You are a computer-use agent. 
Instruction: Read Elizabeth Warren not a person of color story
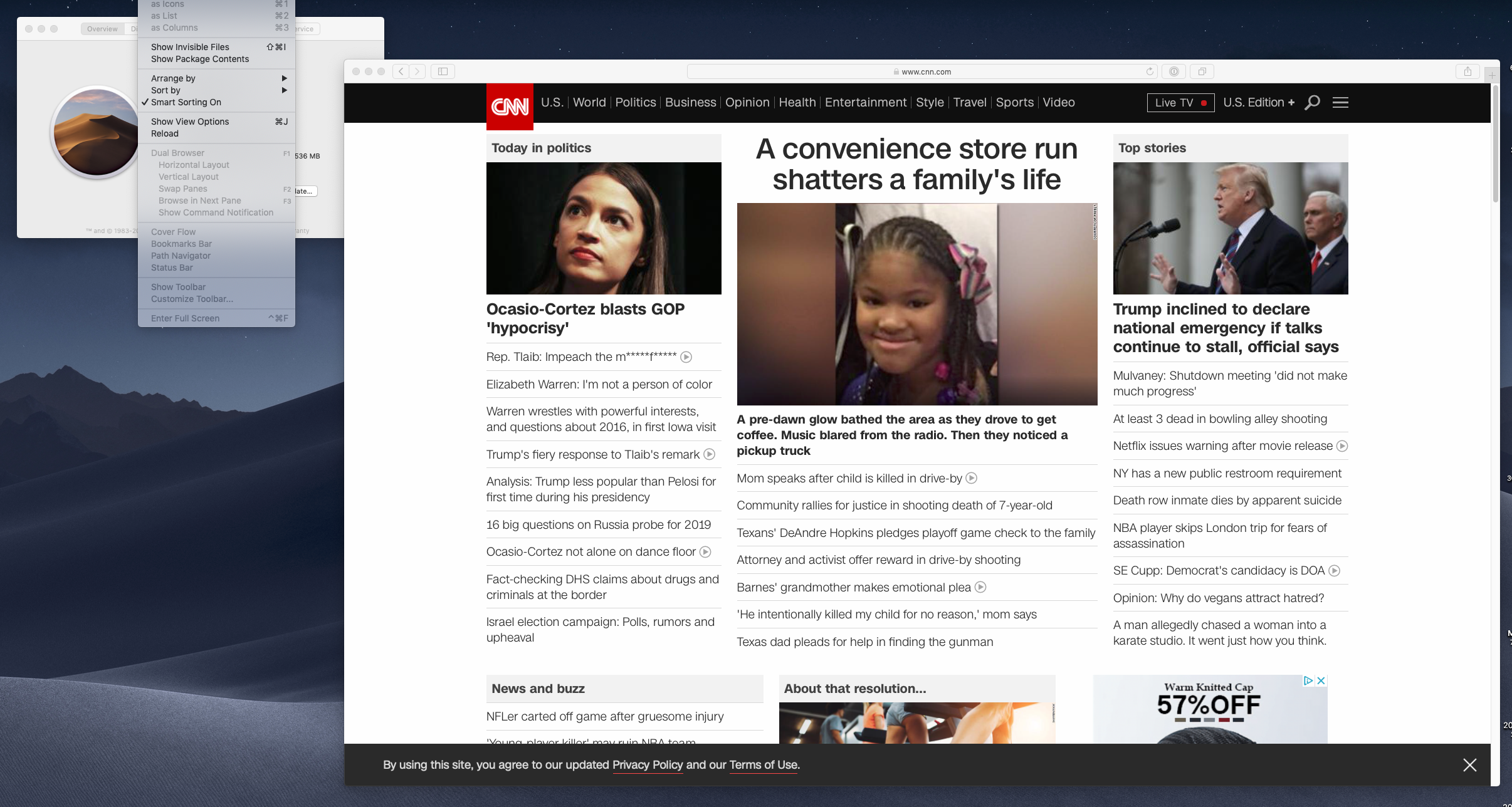(x=599, y=384)
